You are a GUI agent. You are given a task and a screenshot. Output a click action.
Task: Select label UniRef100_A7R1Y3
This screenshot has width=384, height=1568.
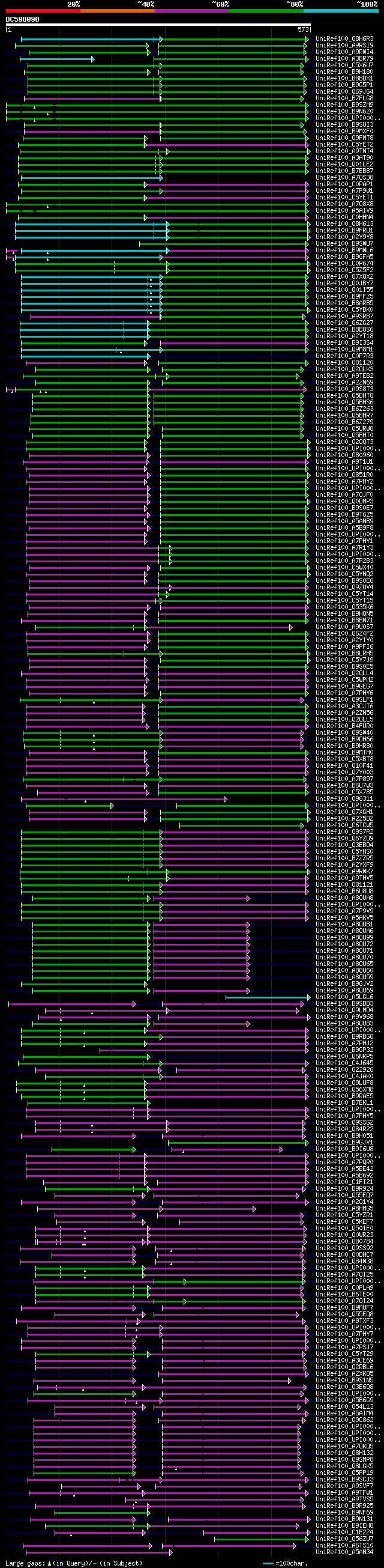(344, 548)
